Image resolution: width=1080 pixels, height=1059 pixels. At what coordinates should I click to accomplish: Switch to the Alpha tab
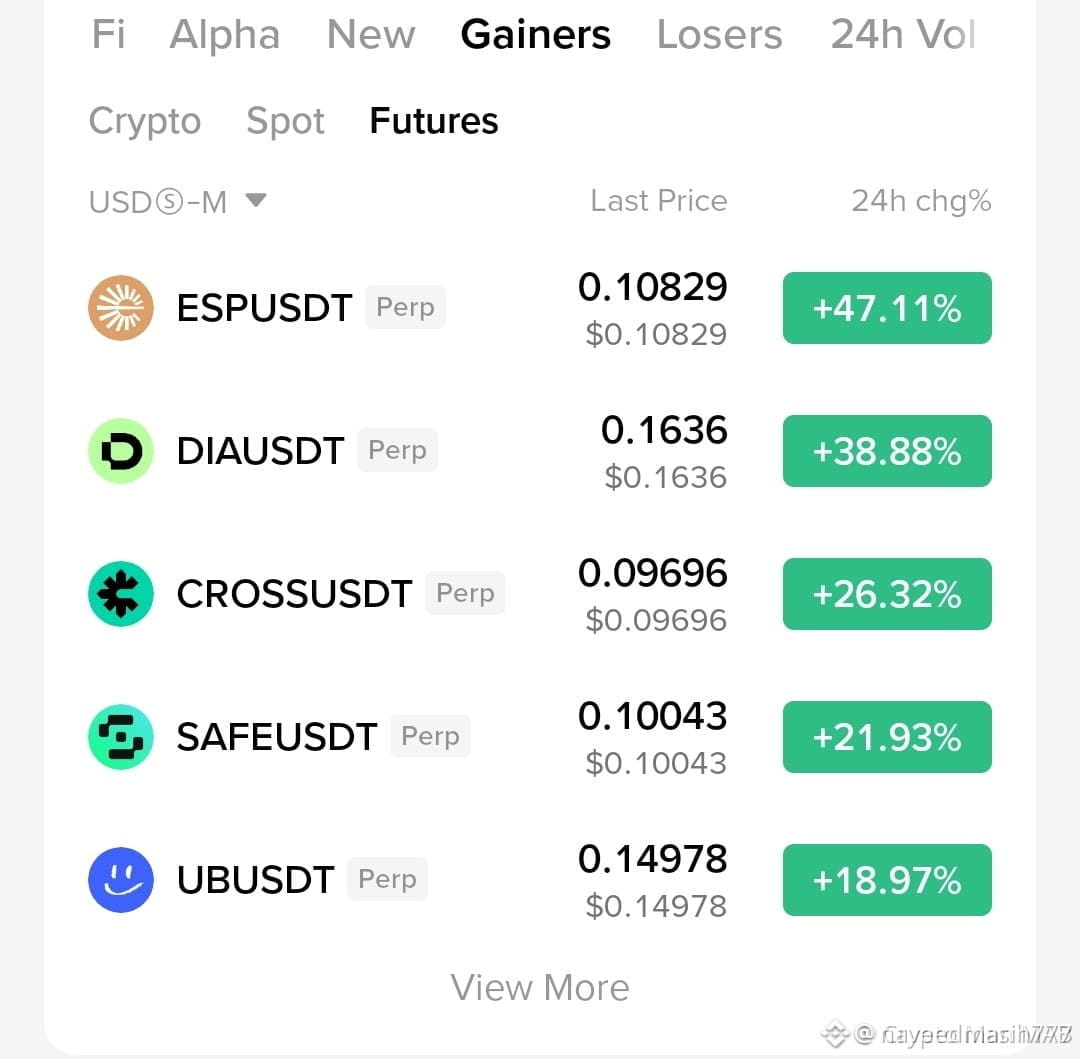pos(225,34)
